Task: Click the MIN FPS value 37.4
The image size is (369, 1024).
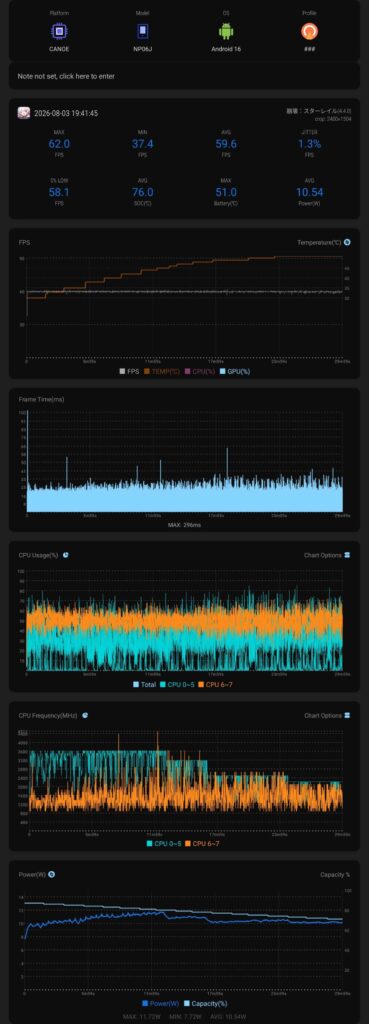Action: click(142, 144)
